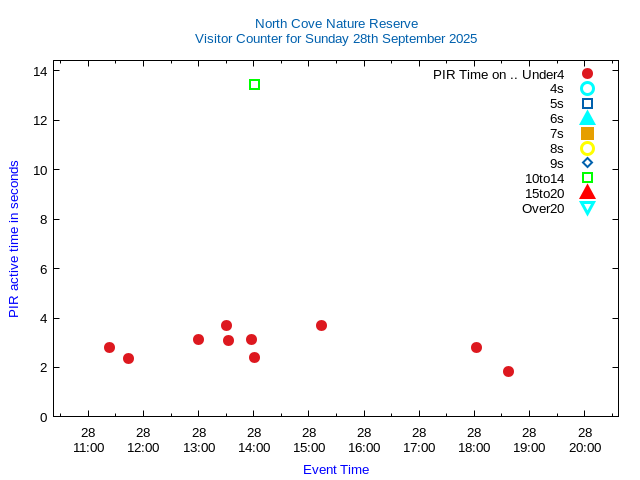Select the green 10to14 legend square

tap(587, 178)
